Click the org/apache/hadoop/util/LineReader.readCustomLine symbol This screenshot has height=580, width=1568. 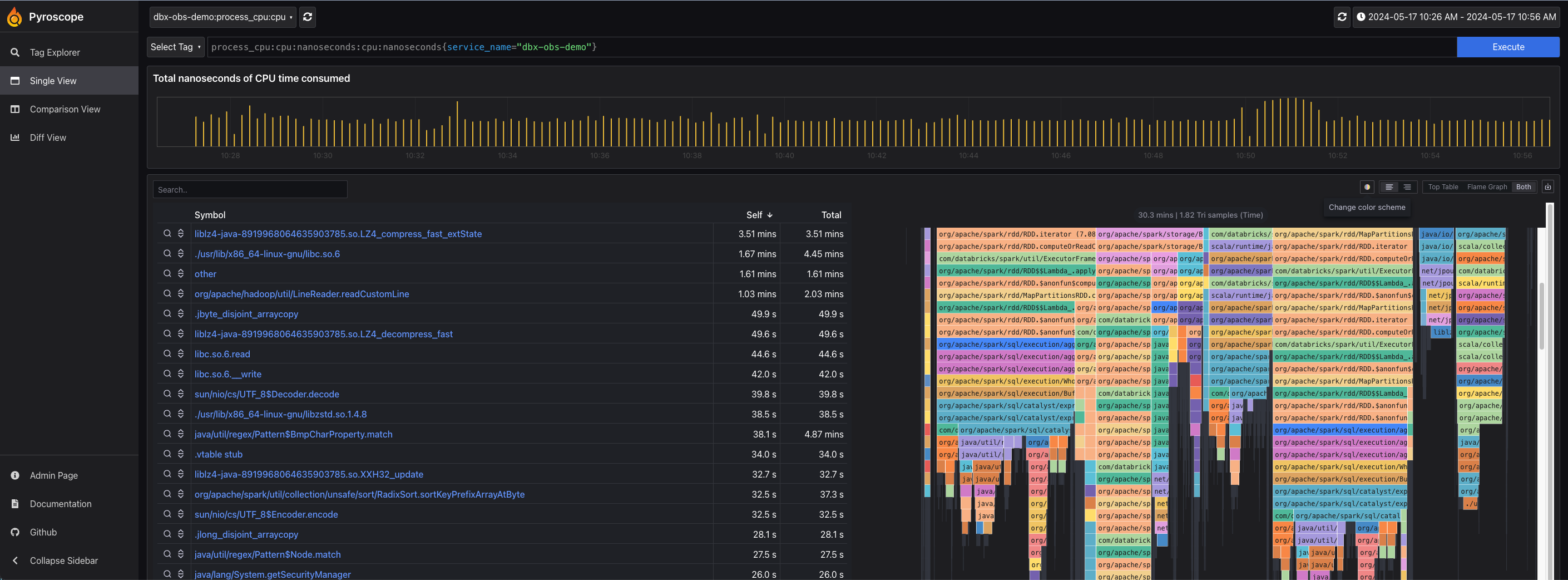[302, 294]
